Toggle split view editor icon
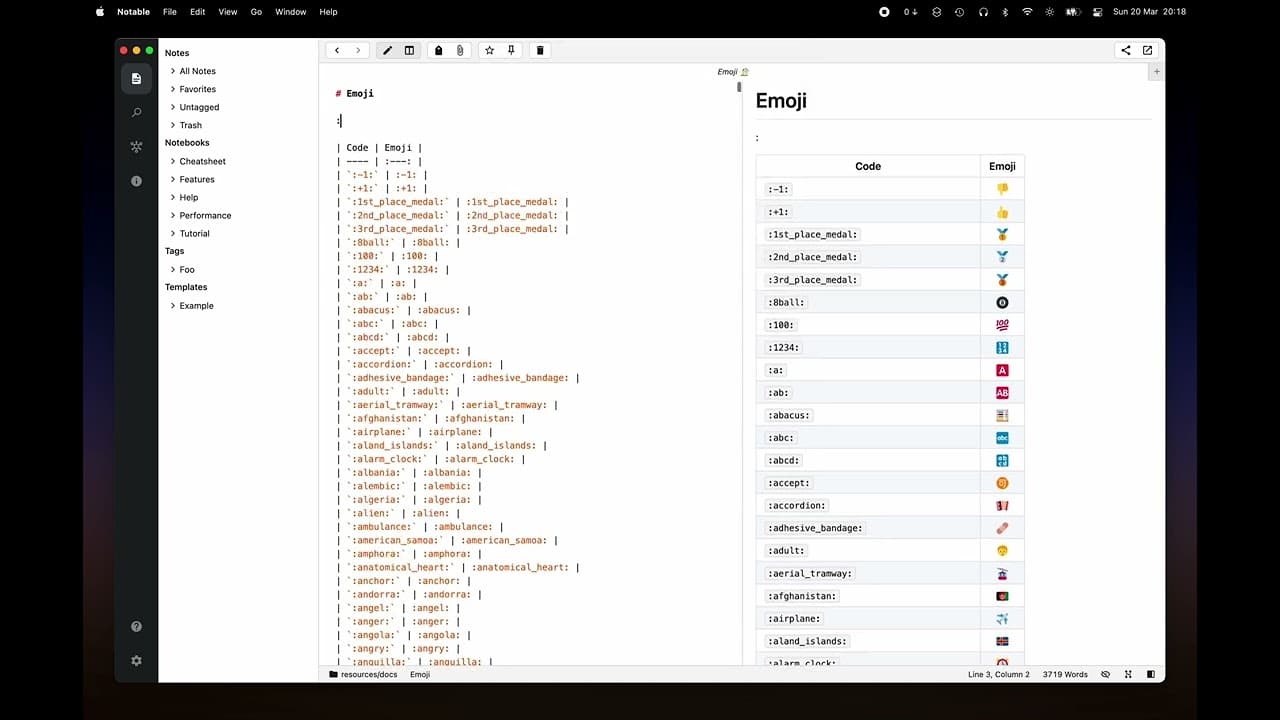The width and height of the screenshot is (1280, 720). click(x=409, y=50)
